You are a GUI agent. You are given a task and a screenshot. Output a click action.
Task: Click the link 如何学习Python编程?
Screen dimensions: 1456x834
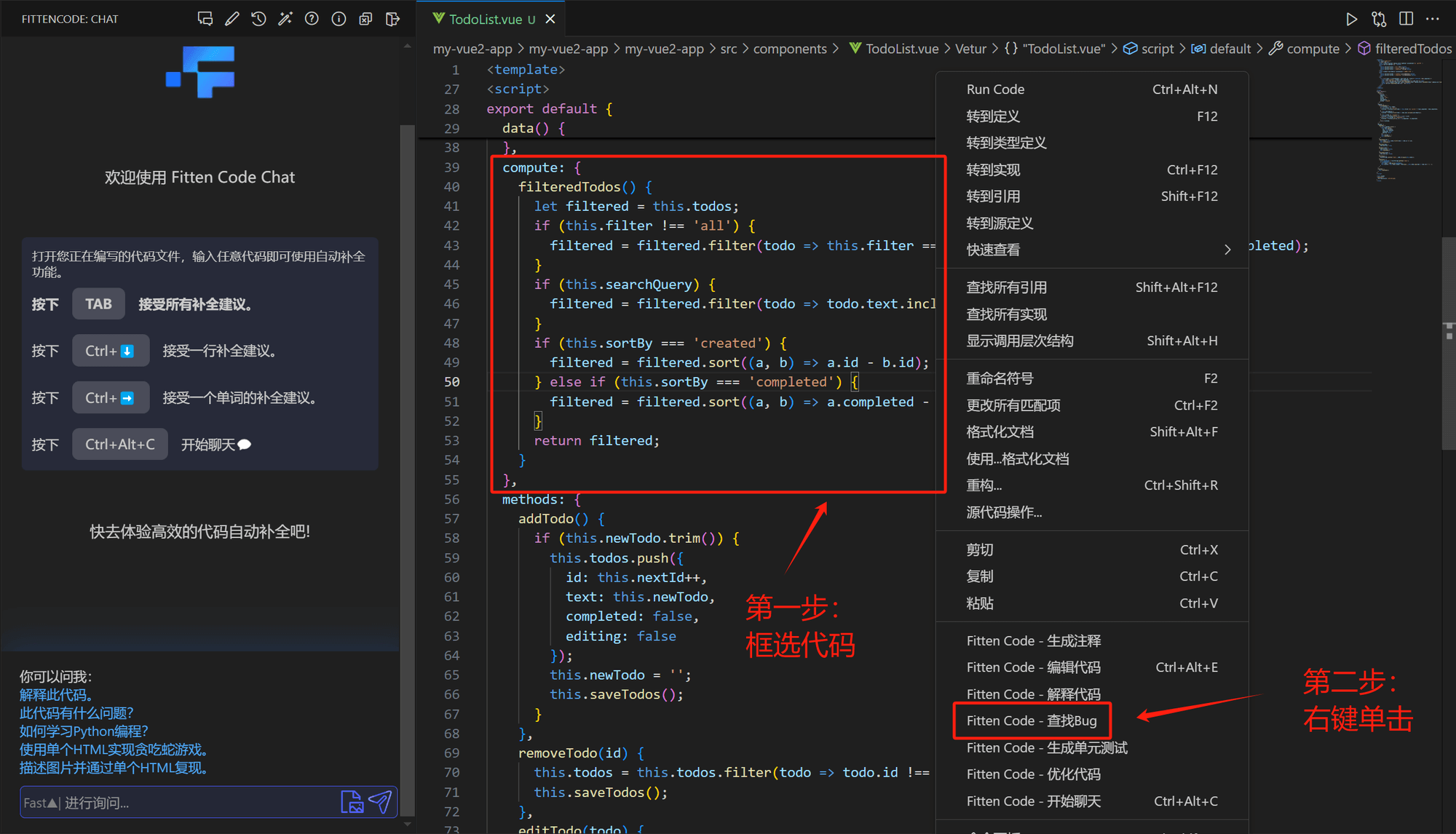pos(84,731)
